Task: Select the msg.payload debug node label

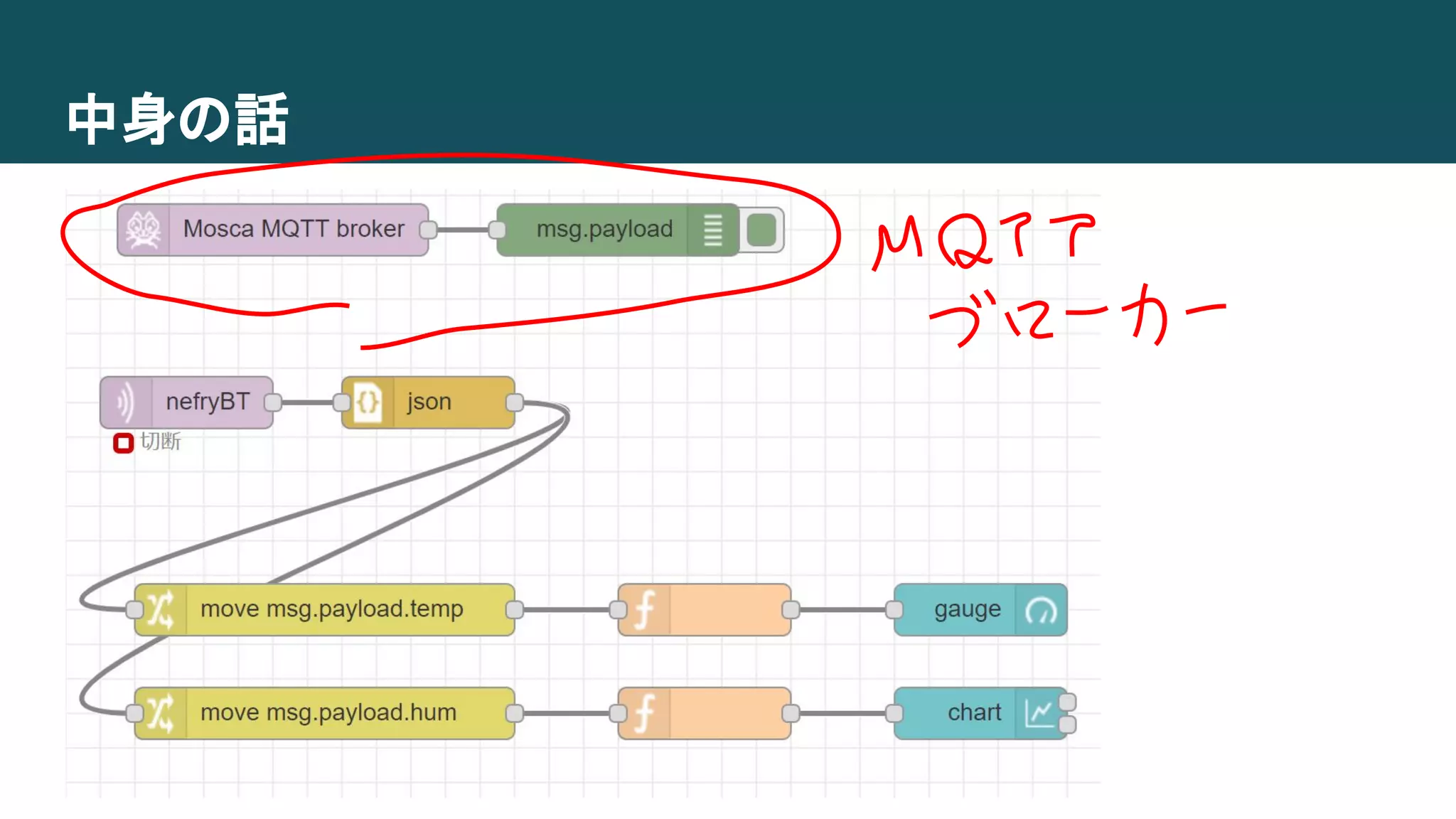Action: (604, 229)
